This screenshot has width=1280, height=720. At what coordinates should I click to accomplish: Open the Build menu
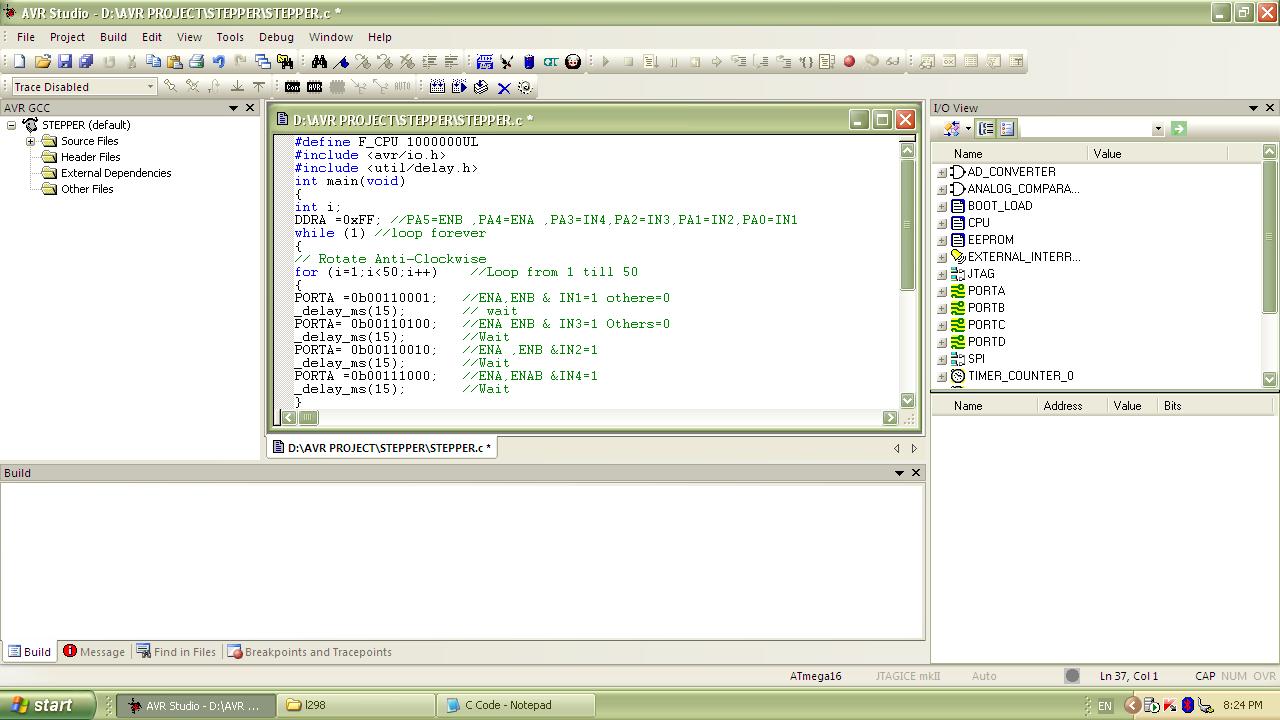click(x=113, y=37)
